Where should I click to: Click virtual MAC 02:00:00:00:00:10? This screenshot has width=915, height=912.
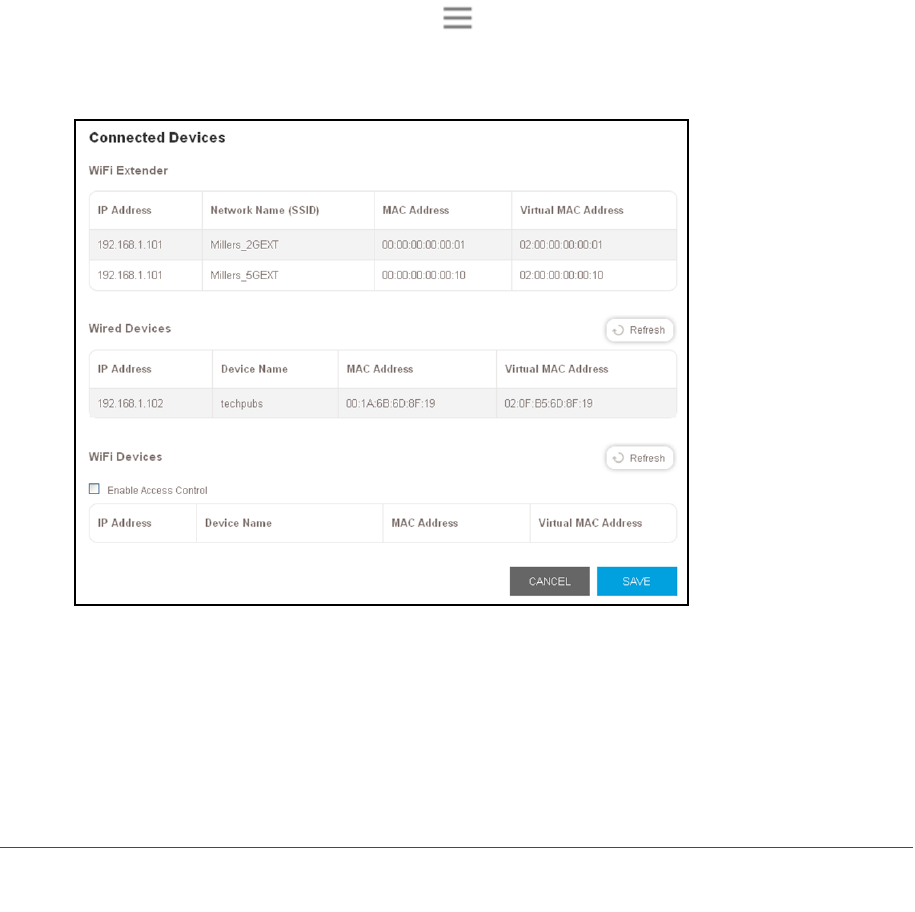click(x=561, y=275)
